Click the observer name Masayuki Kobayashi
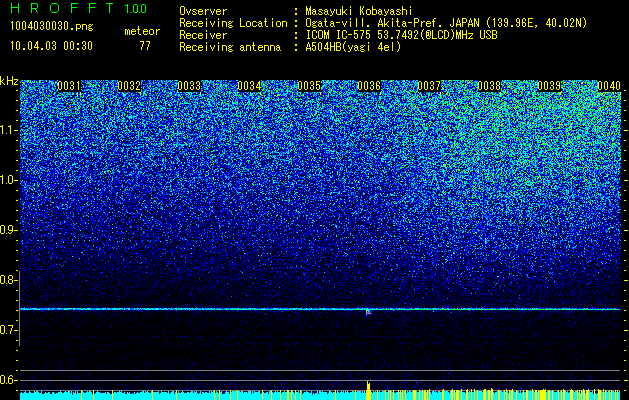629x400 pixels. [x=359, y=11]
